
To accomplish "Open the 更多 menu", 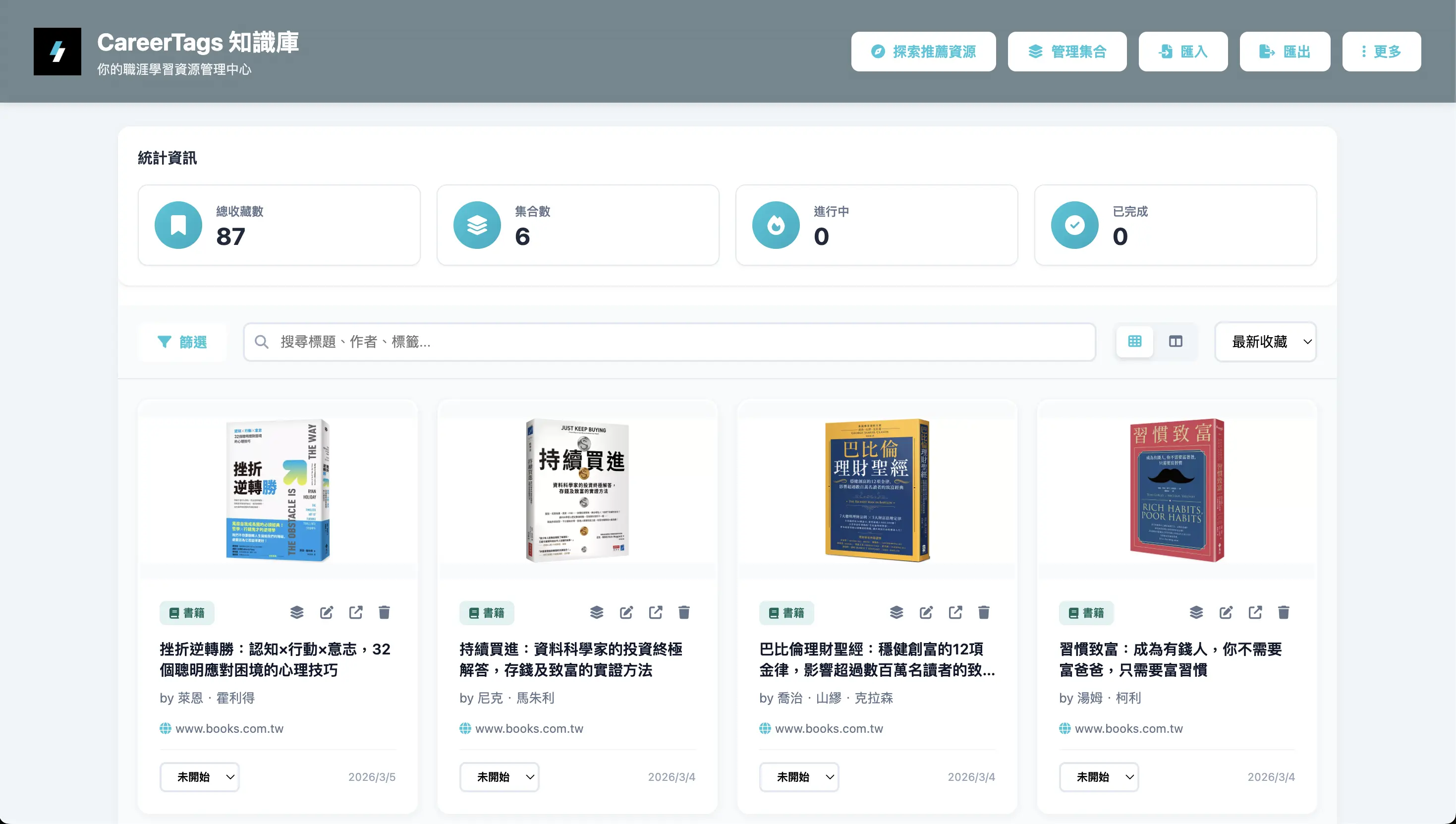I will (1382, 52).
